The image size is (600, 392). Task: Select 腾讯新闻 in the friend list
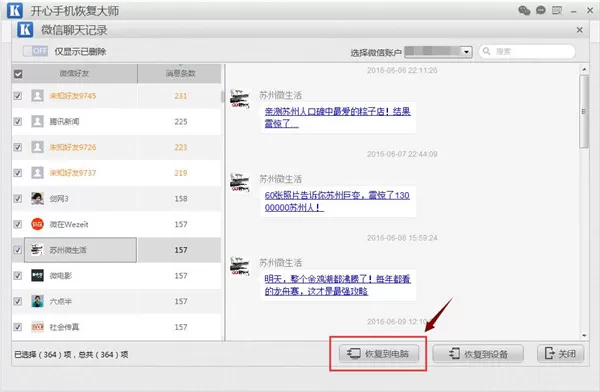coord(116,121)
